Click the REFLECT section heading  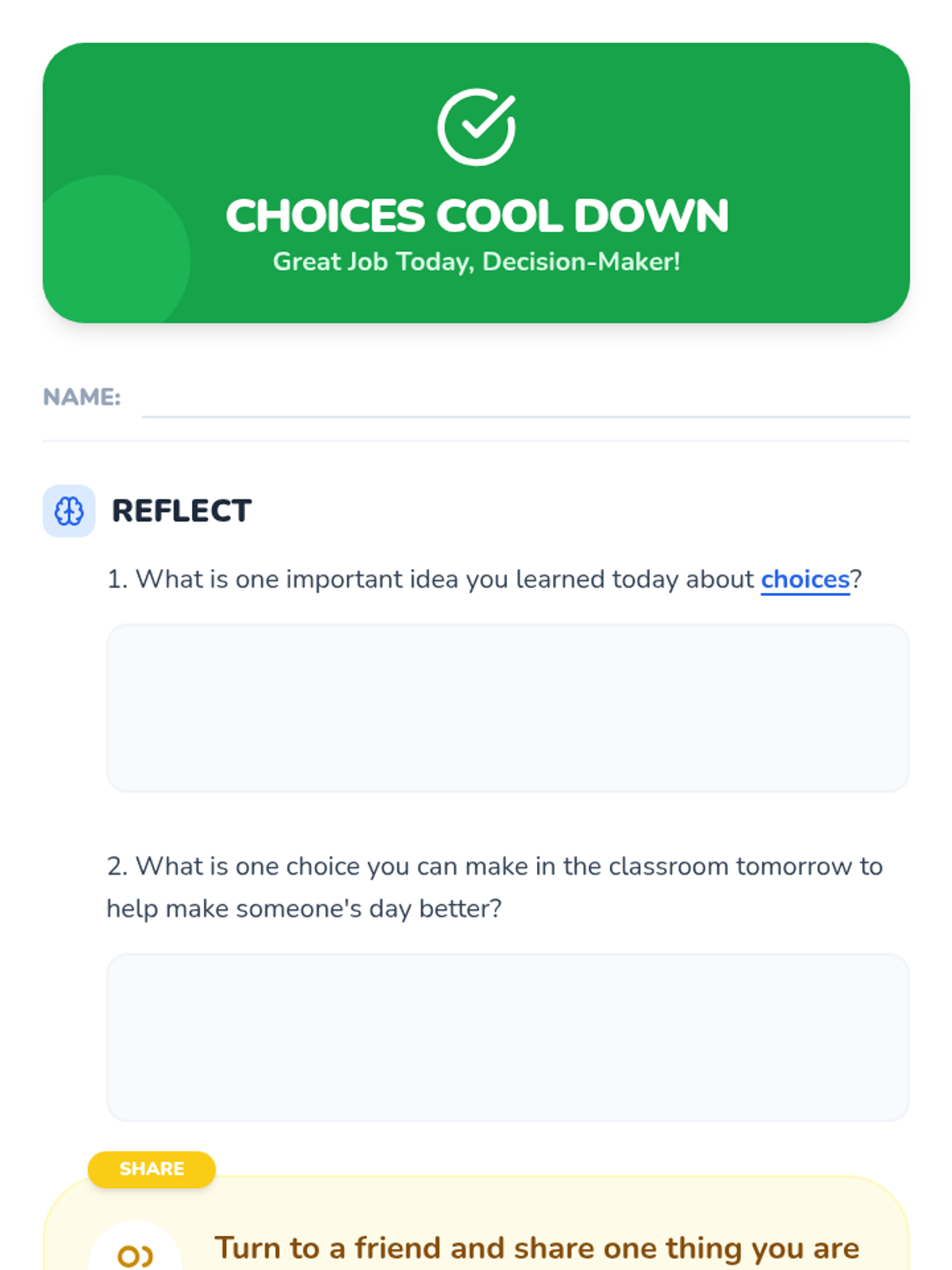(x=182, y=511)
